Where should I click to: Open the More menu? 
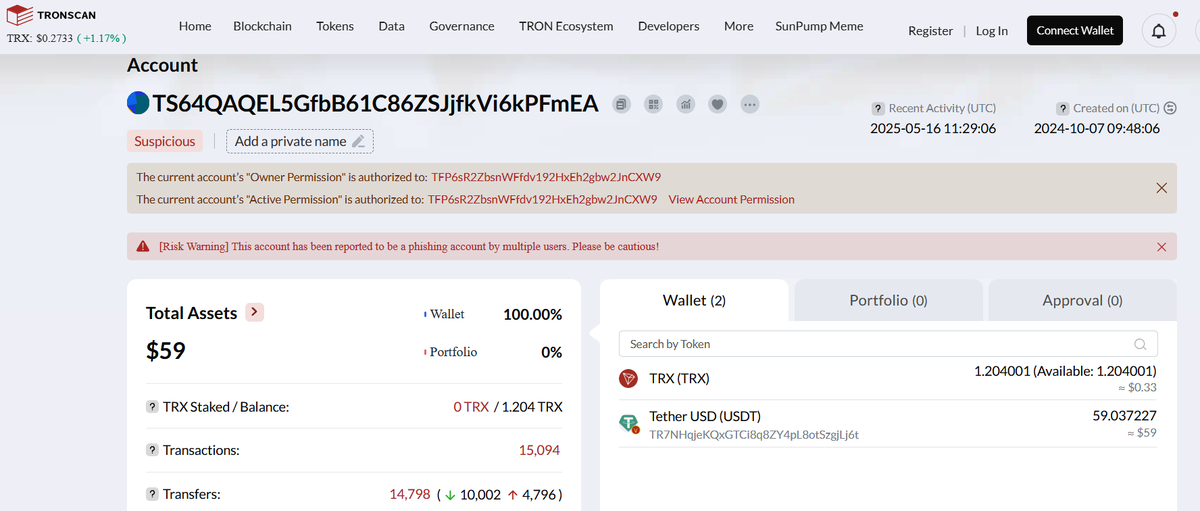739,26
